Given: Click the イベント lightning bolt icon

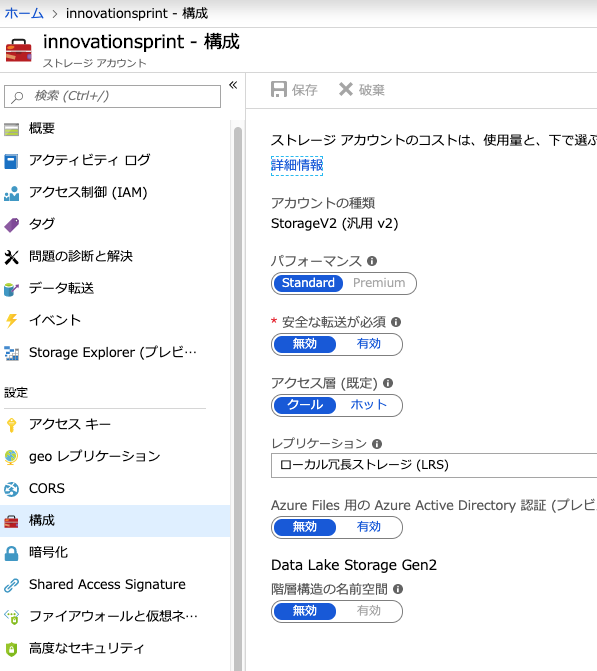Looking at the screenshot, I should coord(12,321).
